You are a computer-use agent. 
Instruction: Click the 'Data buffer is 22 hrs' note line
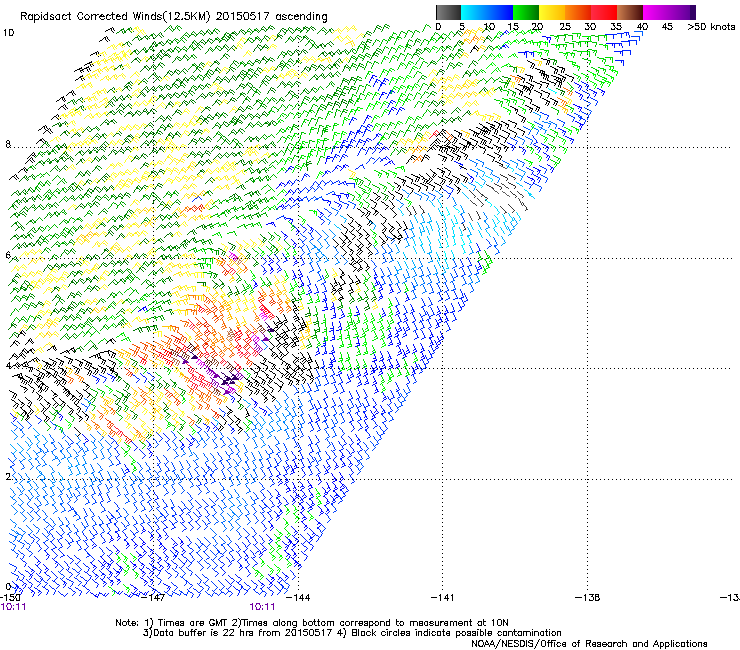[x=352, y=633]
